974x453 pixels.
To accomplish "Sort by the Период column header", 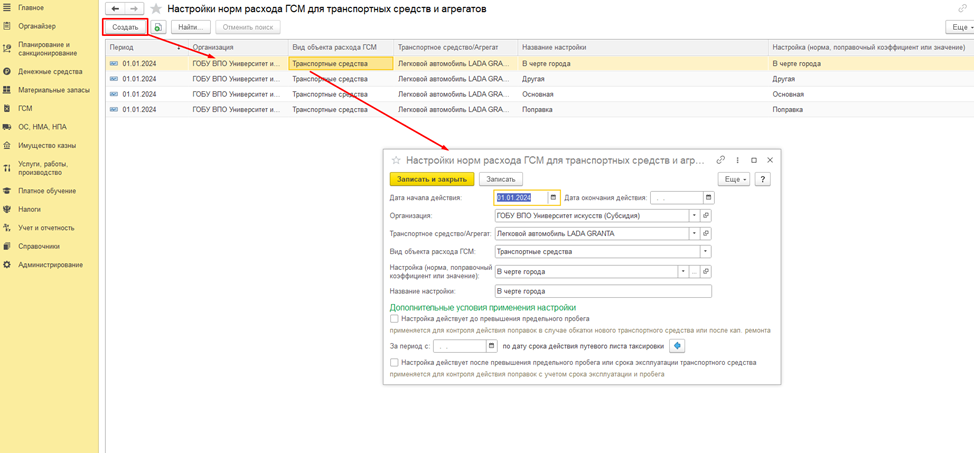I will click(147, 47).
